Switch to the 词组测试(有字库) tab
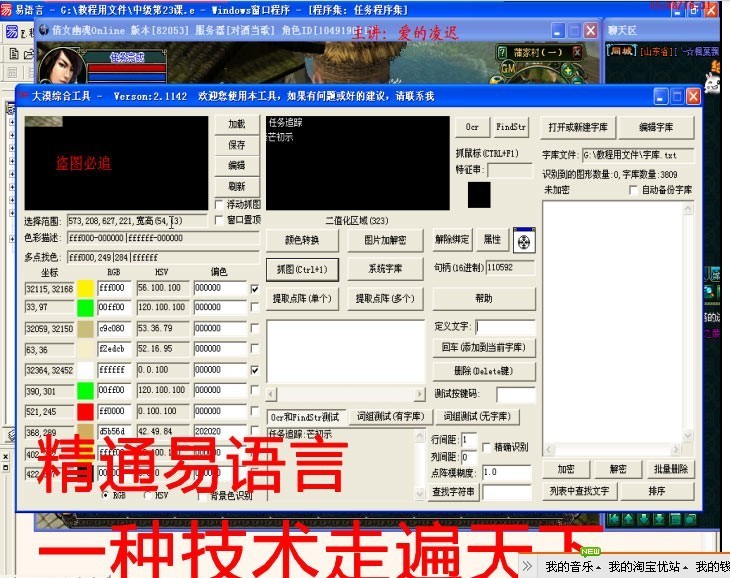 (390, 417)
